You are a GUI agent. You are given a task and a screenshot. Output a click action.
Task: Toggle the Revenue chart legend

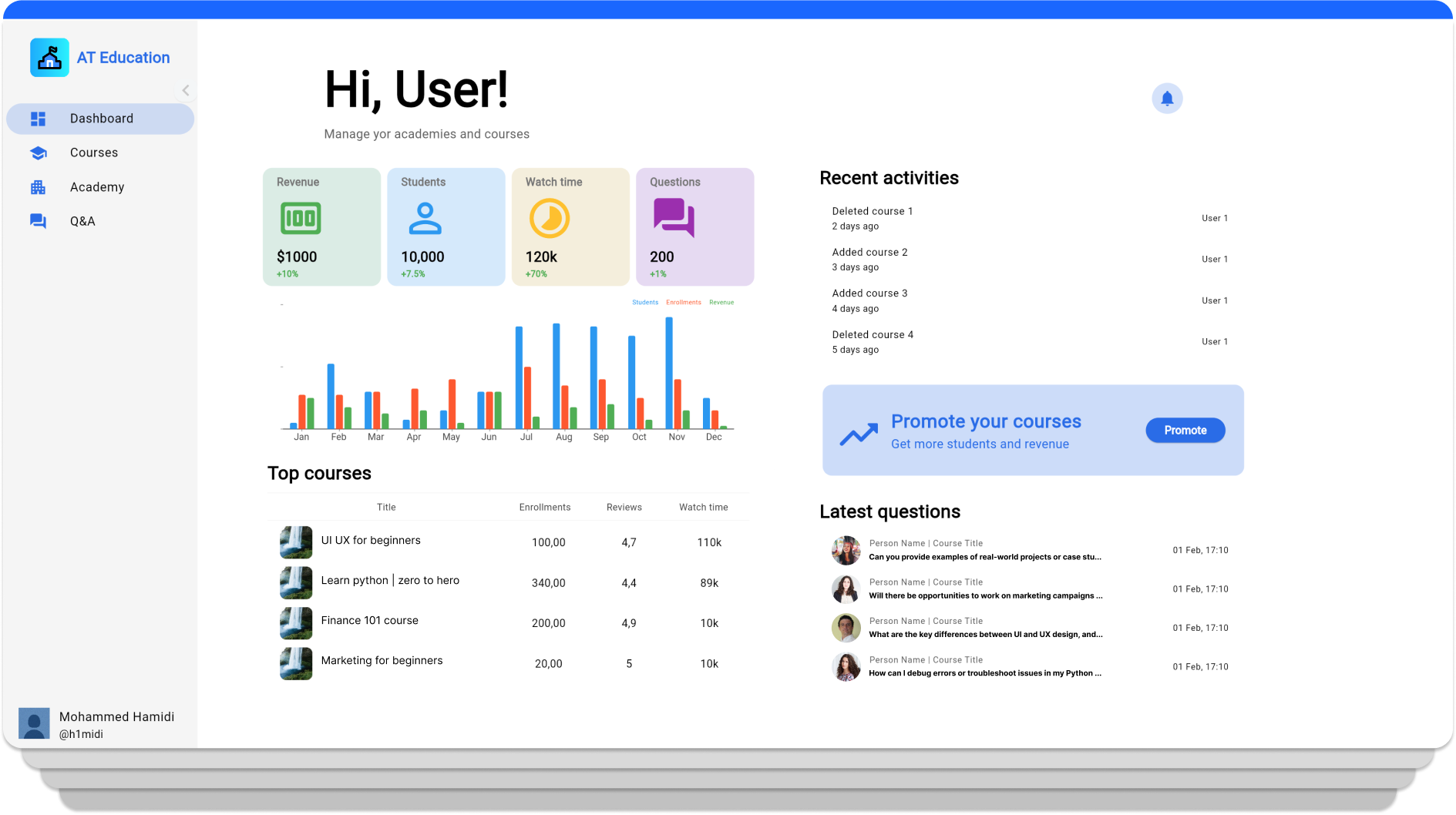[721, 303]
